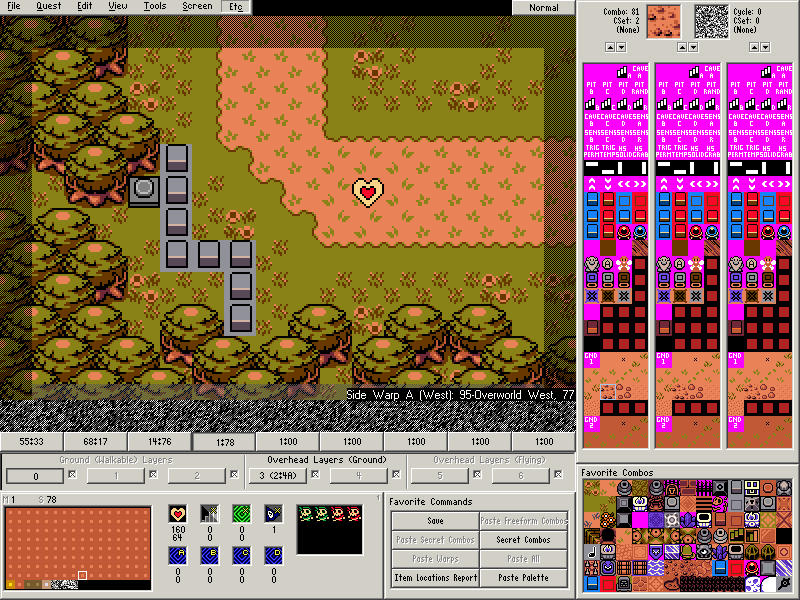The height and width of the screenshot is (600, 800).
Task: Open the Etc menu
Action: (236, 7)
